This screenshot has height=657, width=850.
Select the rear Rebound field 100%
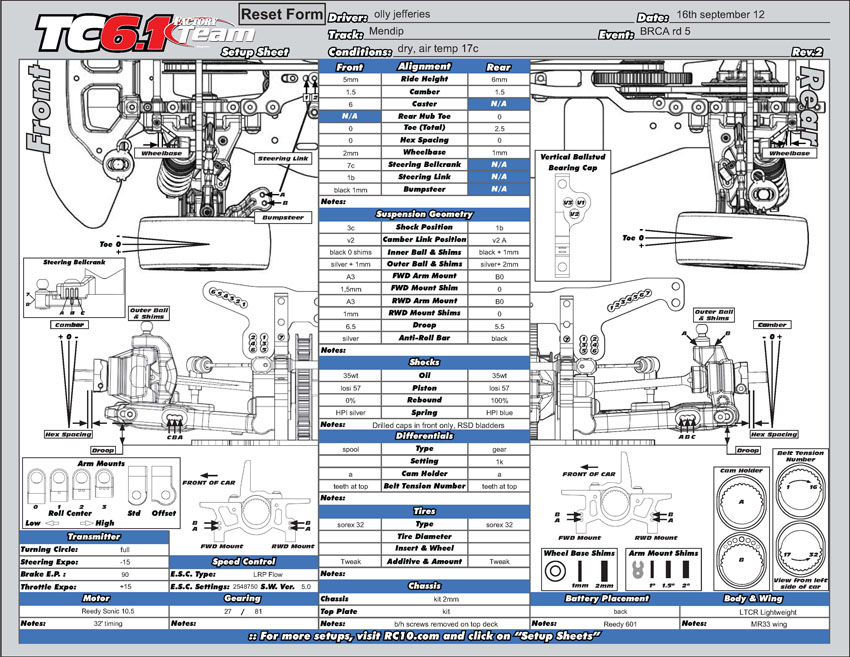[x=499, y=401]
